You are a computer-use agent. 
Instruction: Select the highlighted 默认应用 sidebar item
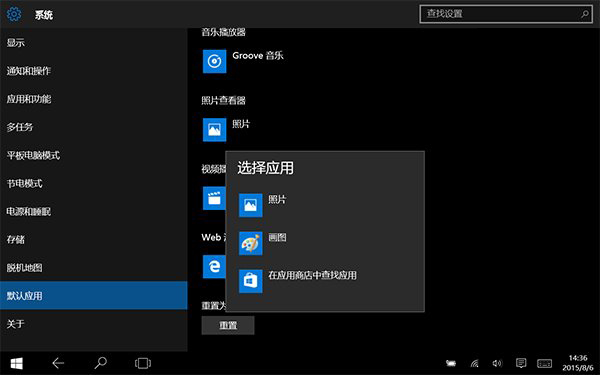tap(94, 295)
